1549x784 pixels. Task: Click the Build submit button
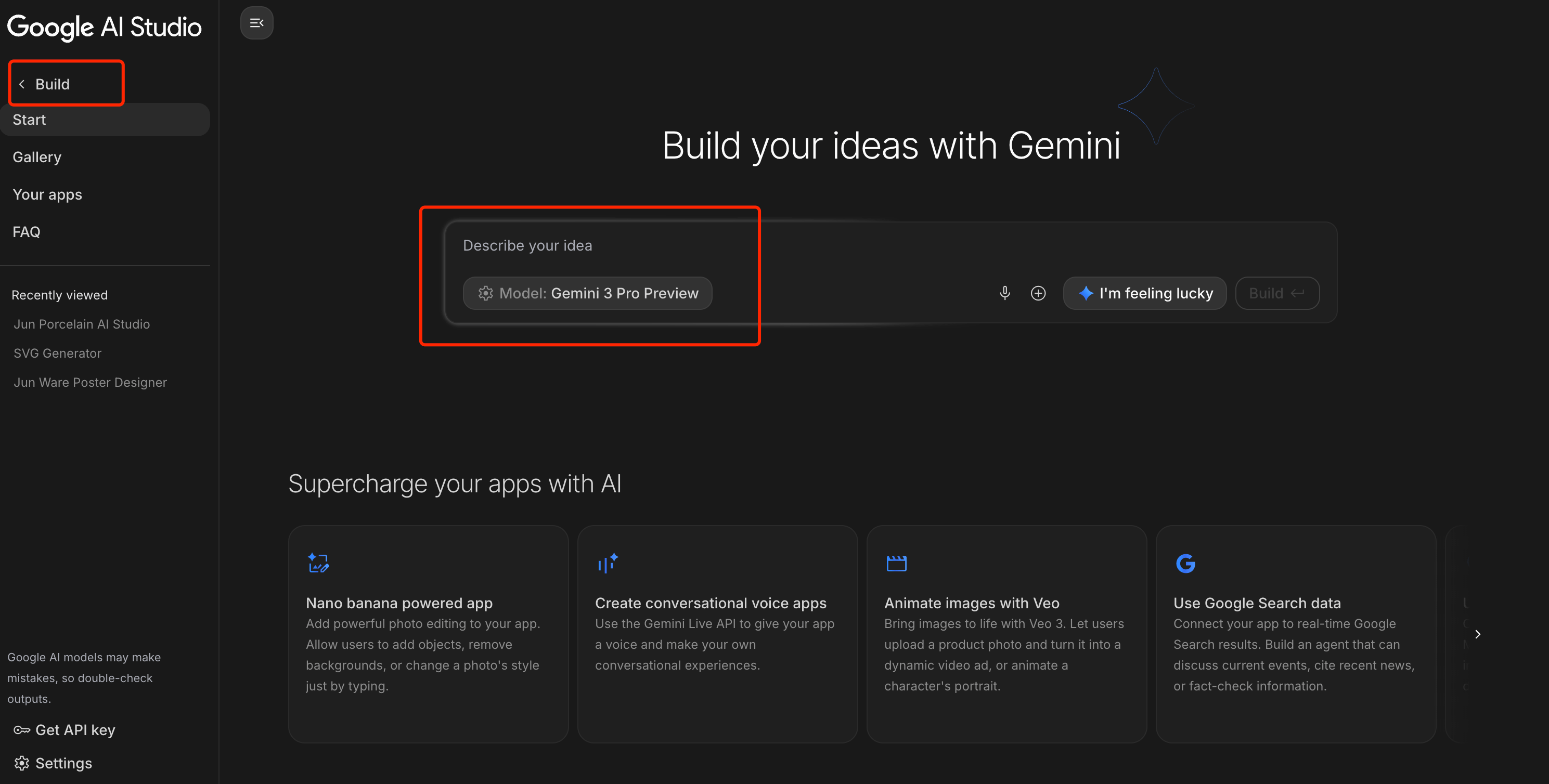[x=1276, y=293]
